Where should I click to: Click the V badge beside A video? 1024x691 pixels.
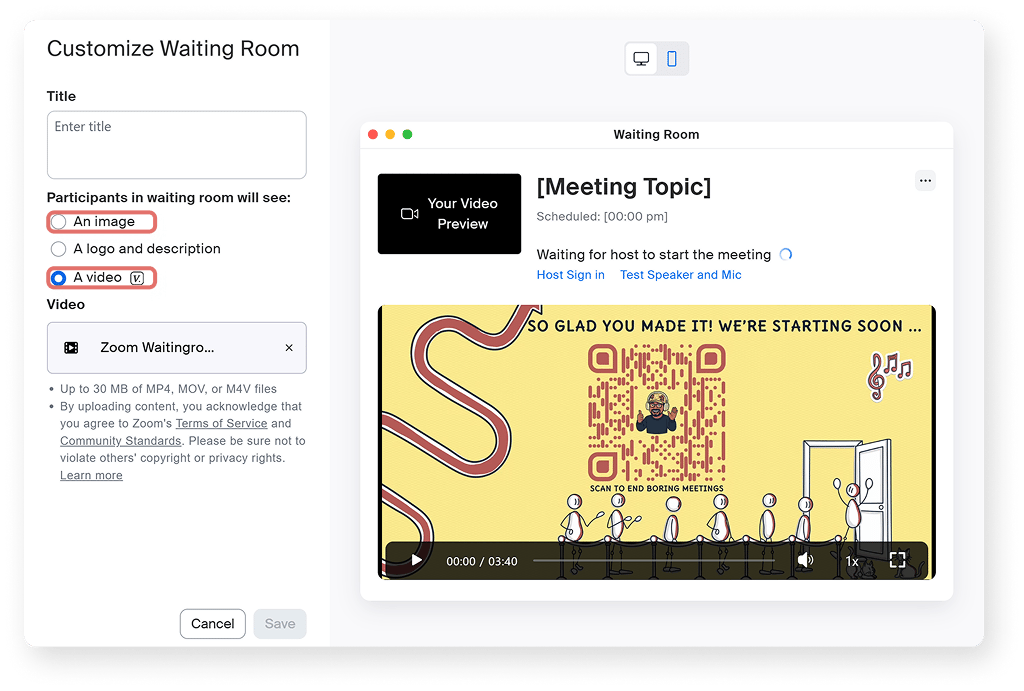click(137, 278)
